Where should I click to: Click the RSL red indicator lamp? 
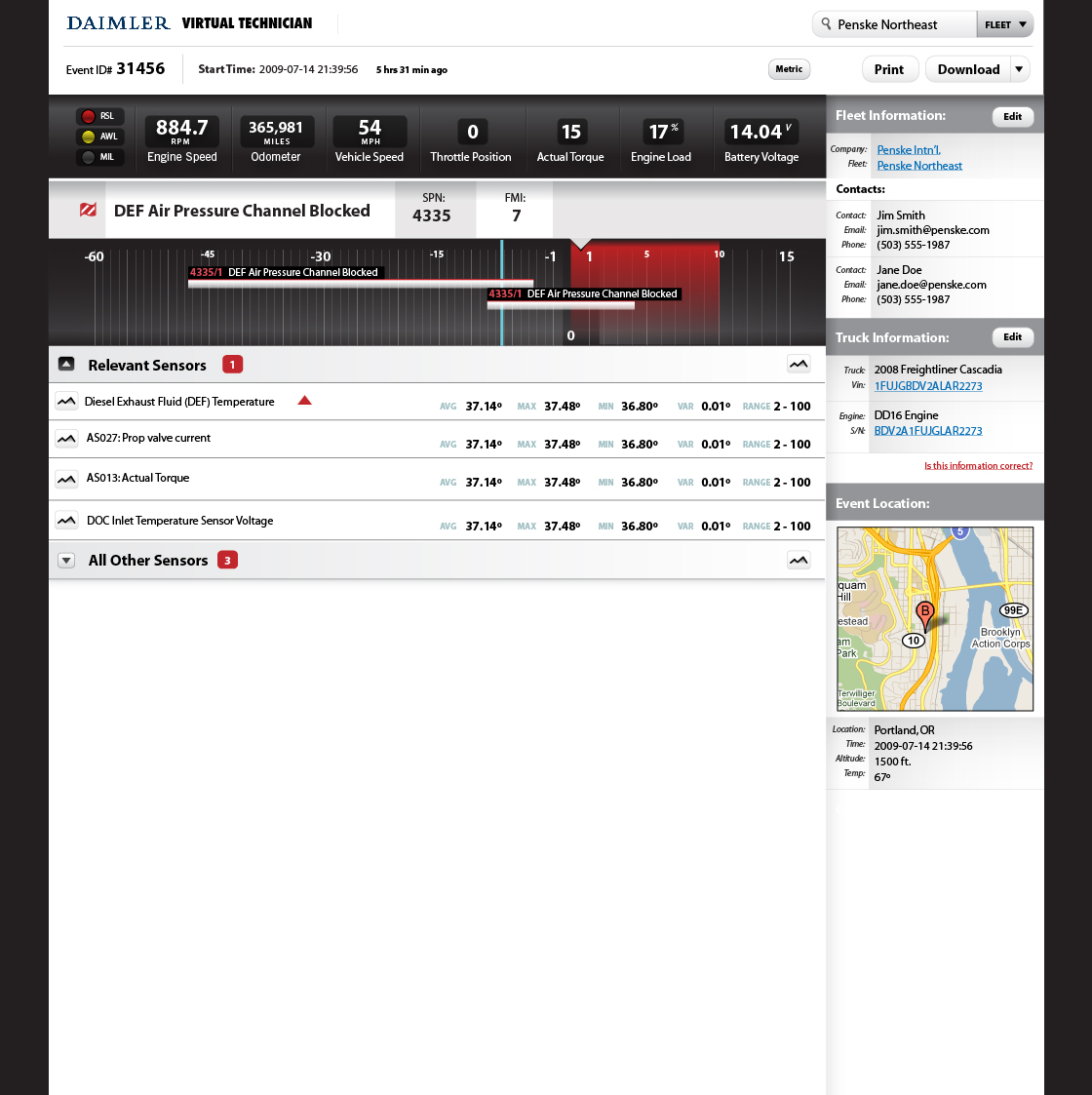(88, 116)
